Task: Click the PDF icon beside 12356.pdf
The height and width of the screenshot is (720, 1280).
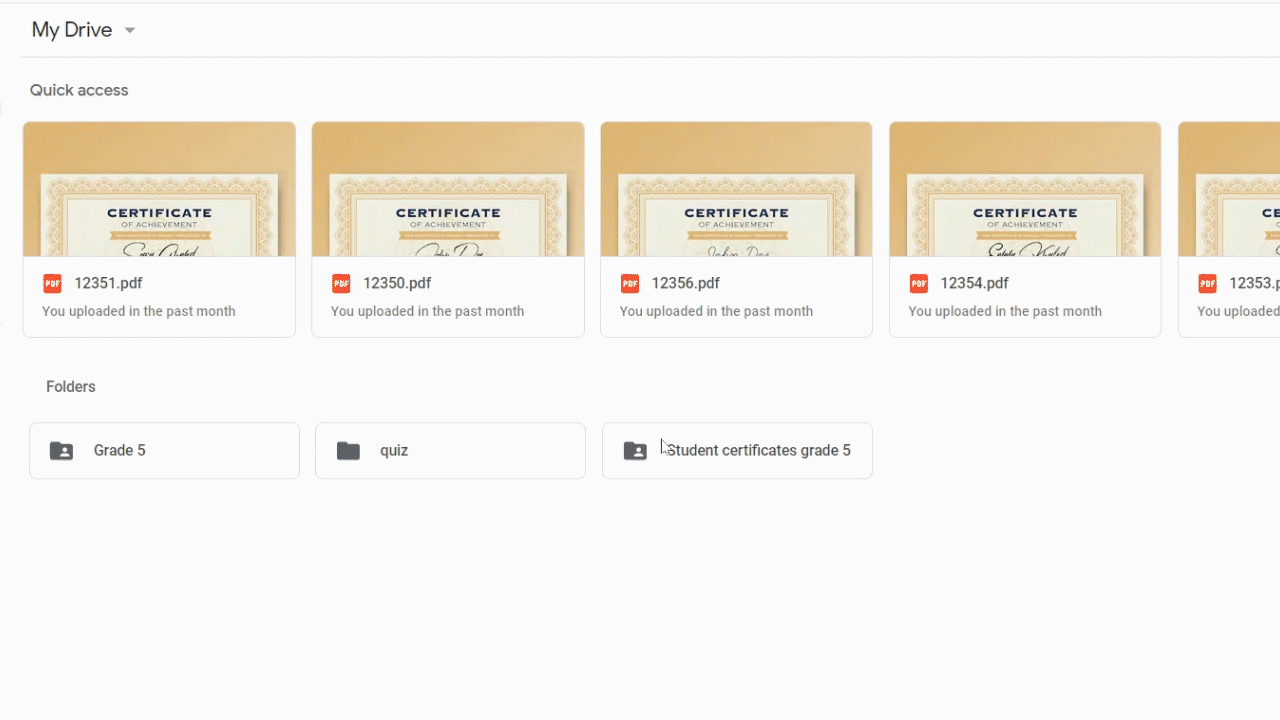Action: coord(630,284)
